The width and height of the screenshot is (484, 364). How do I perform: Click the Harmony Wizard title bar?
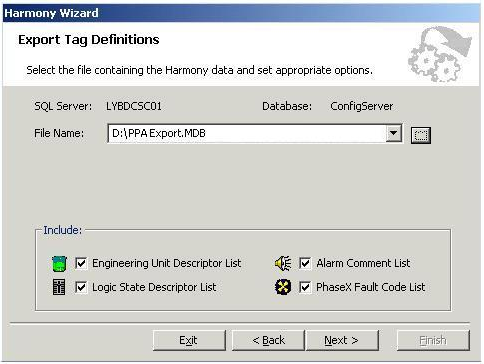pos(241,13)
